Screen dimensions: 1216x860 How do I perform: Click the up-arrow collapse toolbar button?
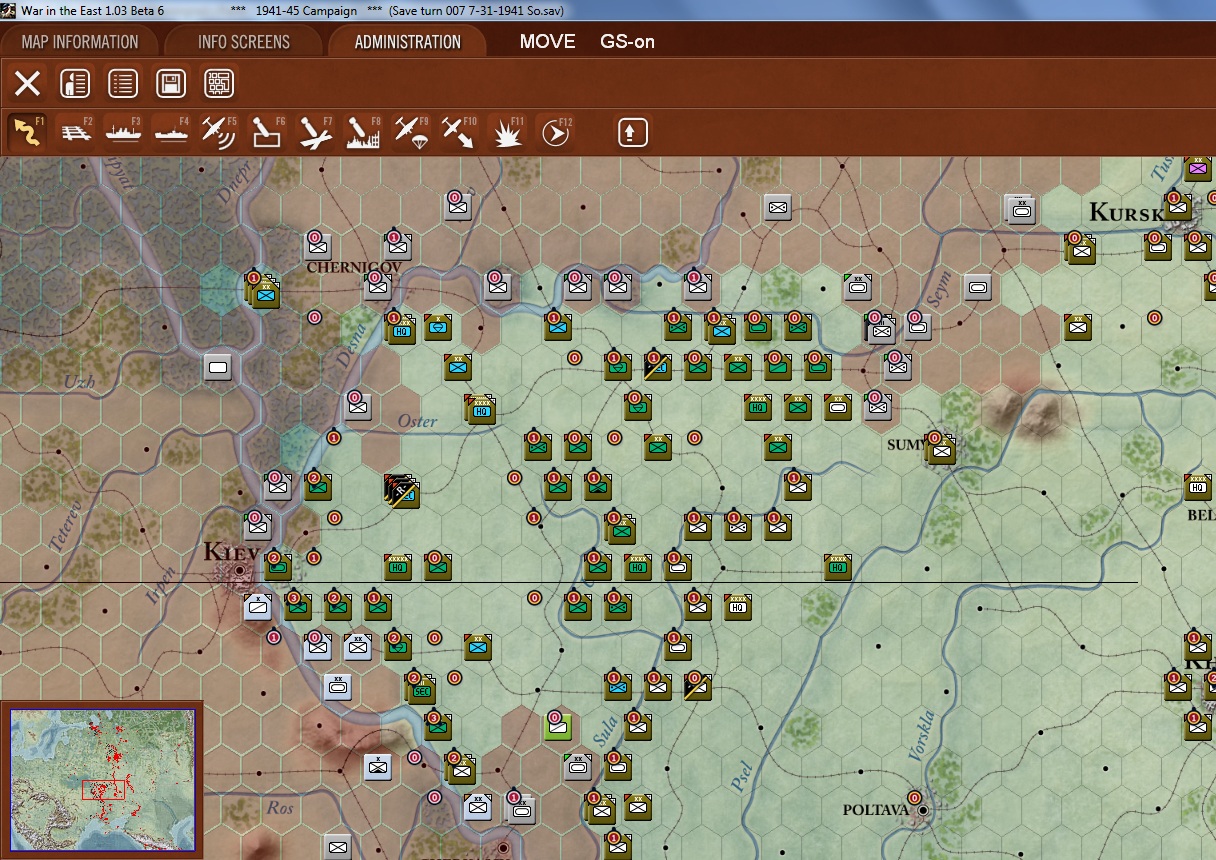pos(632,132)
